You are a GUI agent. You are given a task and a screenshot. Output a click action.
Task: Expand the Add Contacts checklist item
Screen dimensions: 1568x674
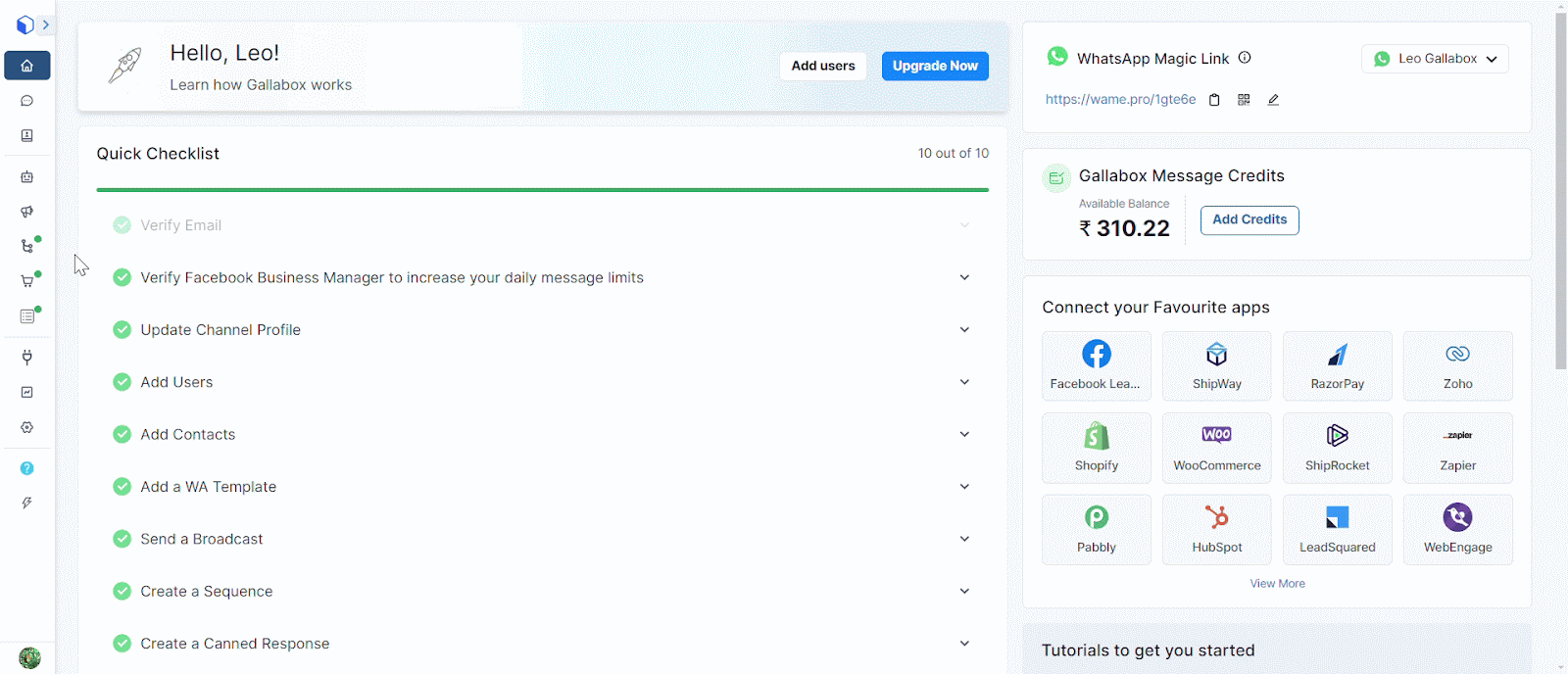[964, 434]
